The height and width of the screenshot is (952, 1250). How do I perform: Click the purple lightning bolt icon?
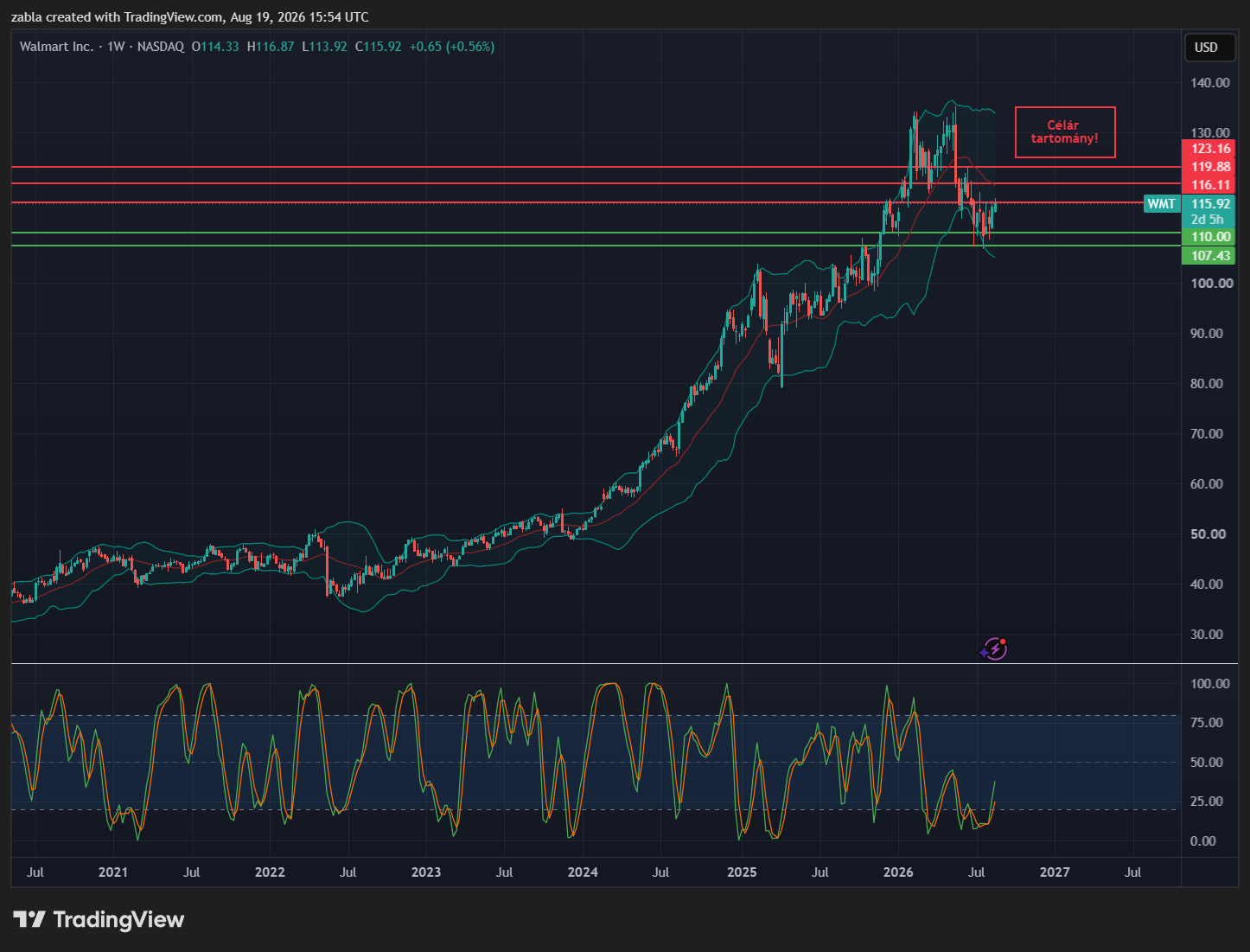point(994,649)
